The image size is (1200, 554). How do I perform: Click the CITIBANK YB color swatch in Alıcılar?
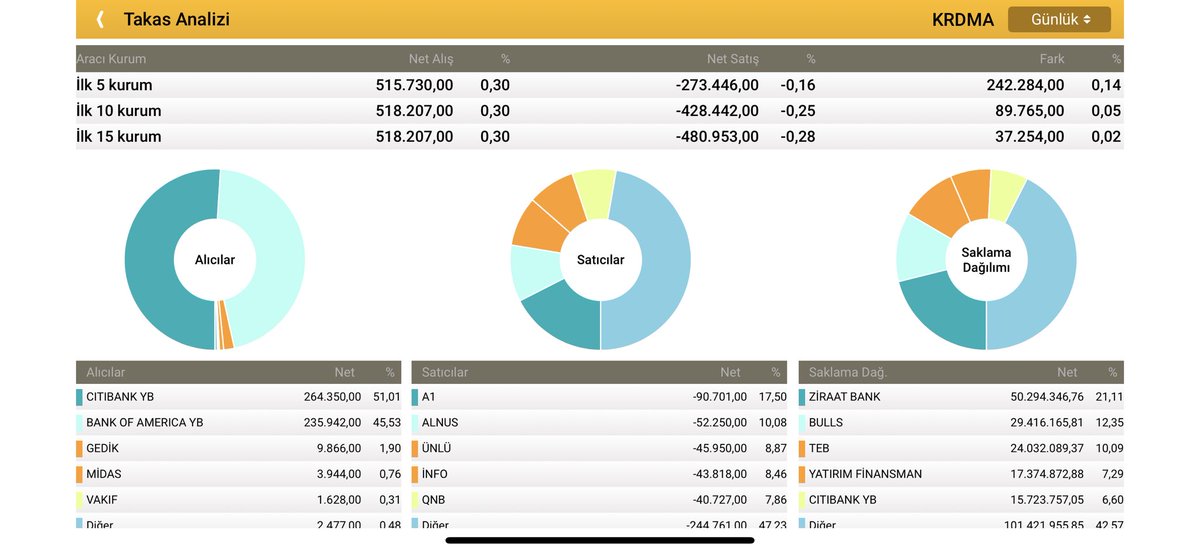coord(79,397)
